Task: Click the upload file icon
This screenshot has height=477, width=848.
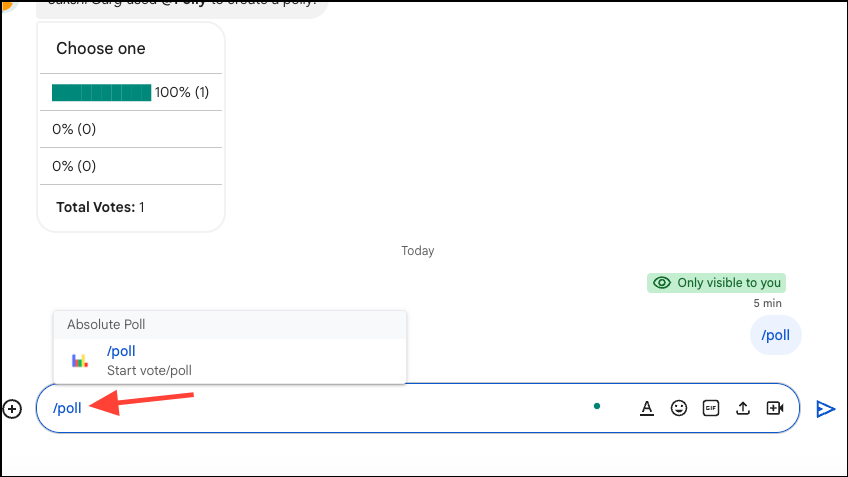Action: (743, 408)
